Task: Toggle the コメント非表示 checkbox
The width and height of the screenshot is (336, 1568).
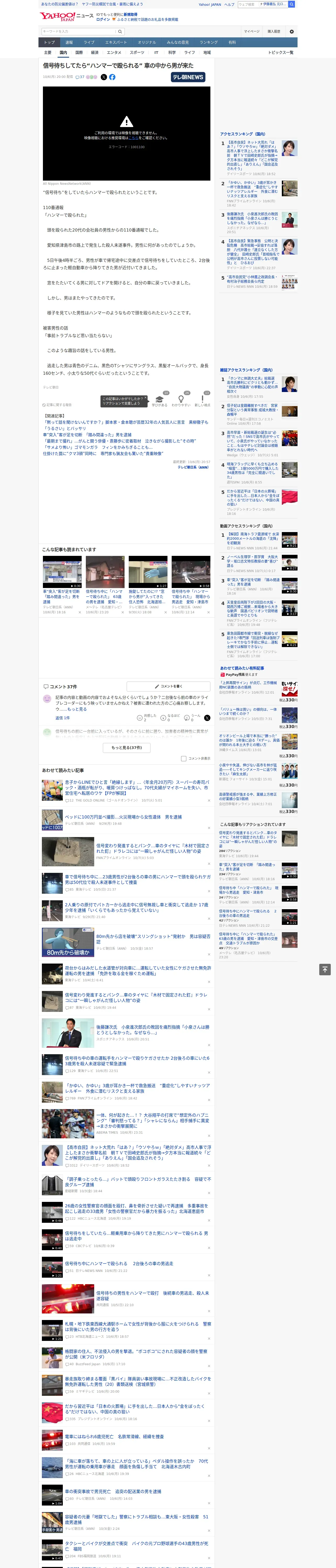Action: 183,758
